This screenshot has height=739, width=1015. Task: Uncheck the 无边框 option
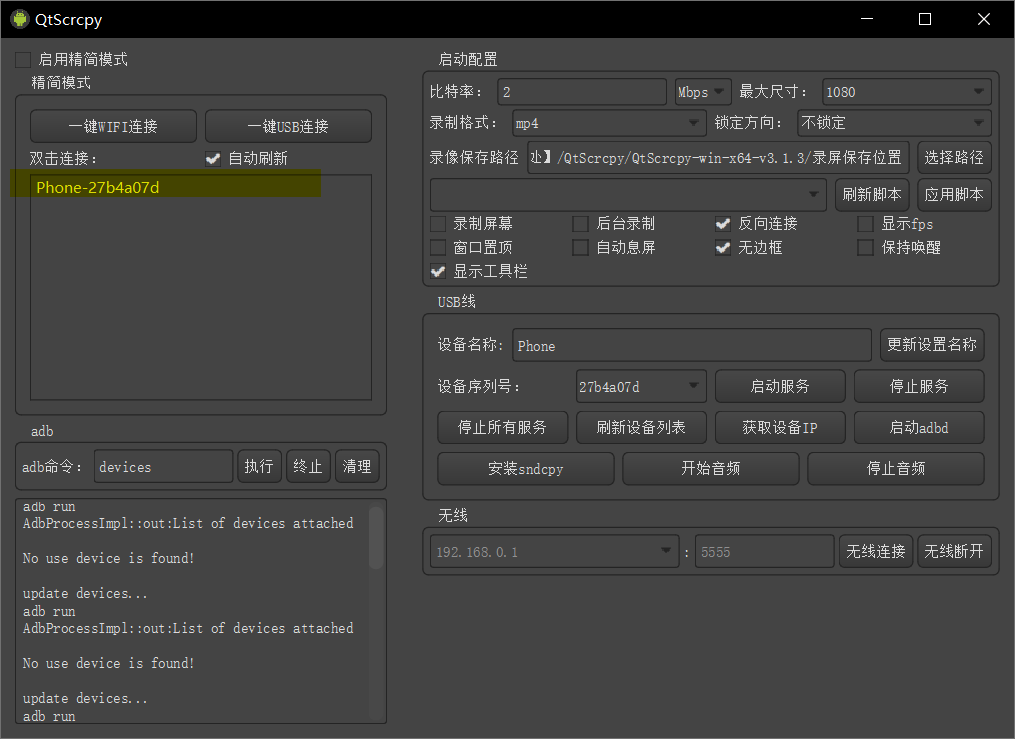pos(723,248)
